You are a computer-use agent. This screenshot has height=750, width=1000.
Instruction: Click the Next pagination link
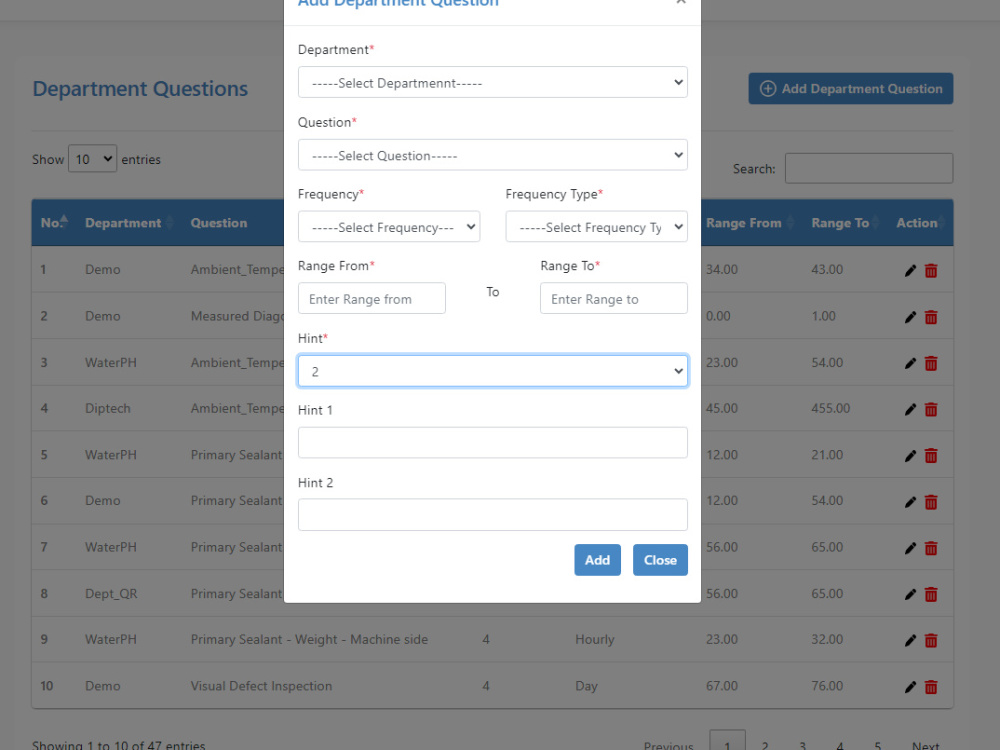(x=925, y=745)
